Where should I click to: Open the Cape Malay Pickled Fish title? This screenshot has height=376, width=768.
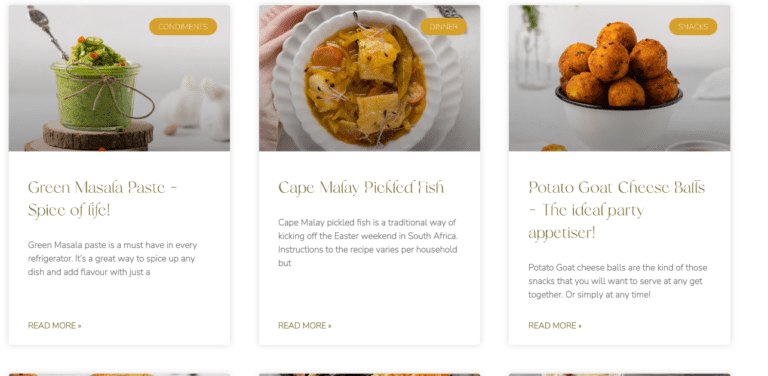coord(361,188)
